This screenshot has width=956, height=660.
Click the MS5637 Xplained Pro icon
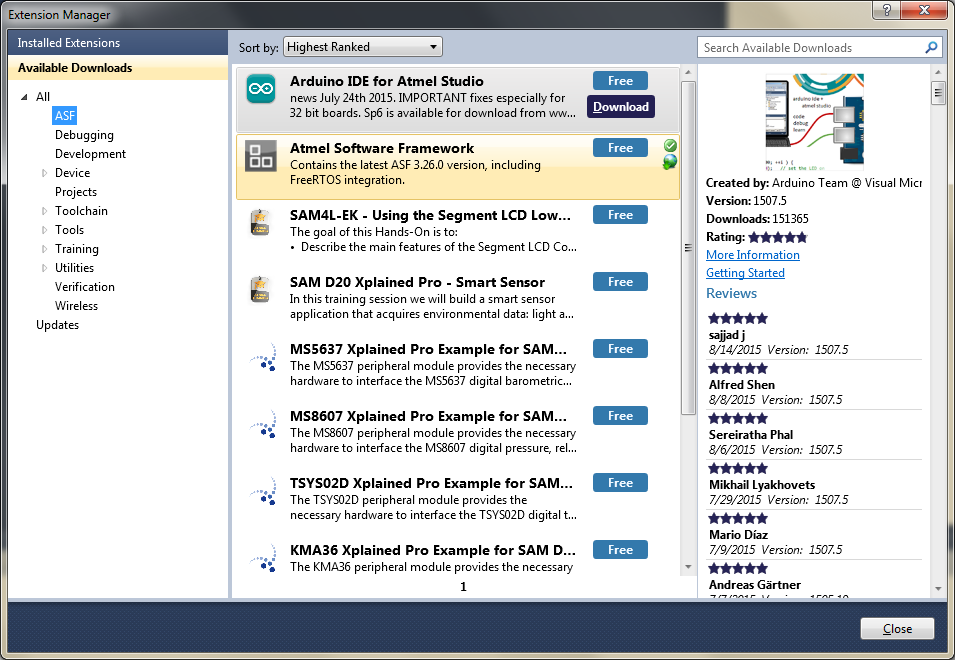[x=263, y=356]
